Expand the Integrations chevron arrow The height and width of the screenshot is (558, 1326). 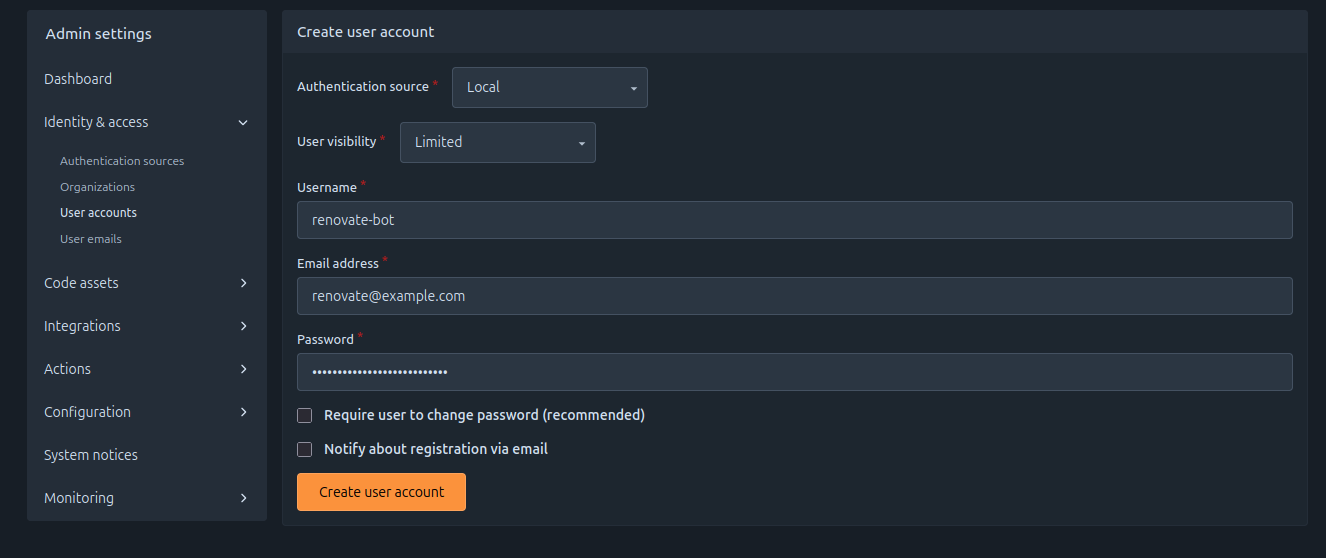coord(243,326)
